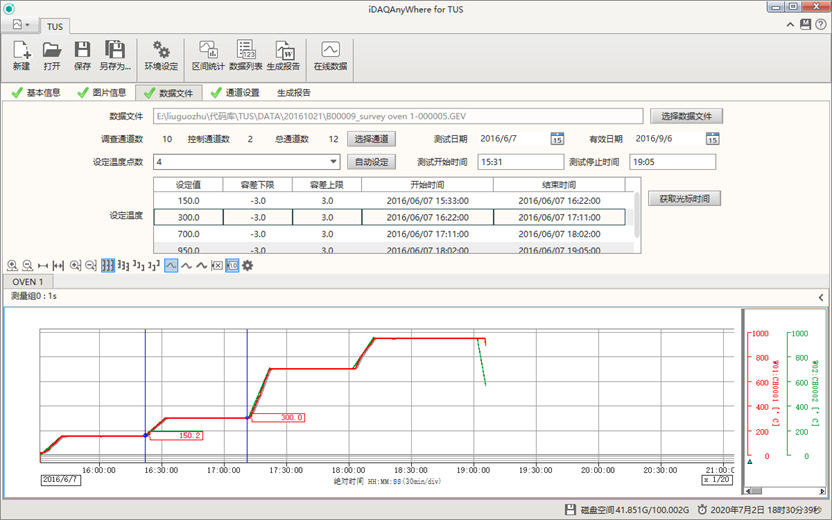Select the OVEN 1 chart tab
This screenshot has width=832, height=520.
click(27, 282)
